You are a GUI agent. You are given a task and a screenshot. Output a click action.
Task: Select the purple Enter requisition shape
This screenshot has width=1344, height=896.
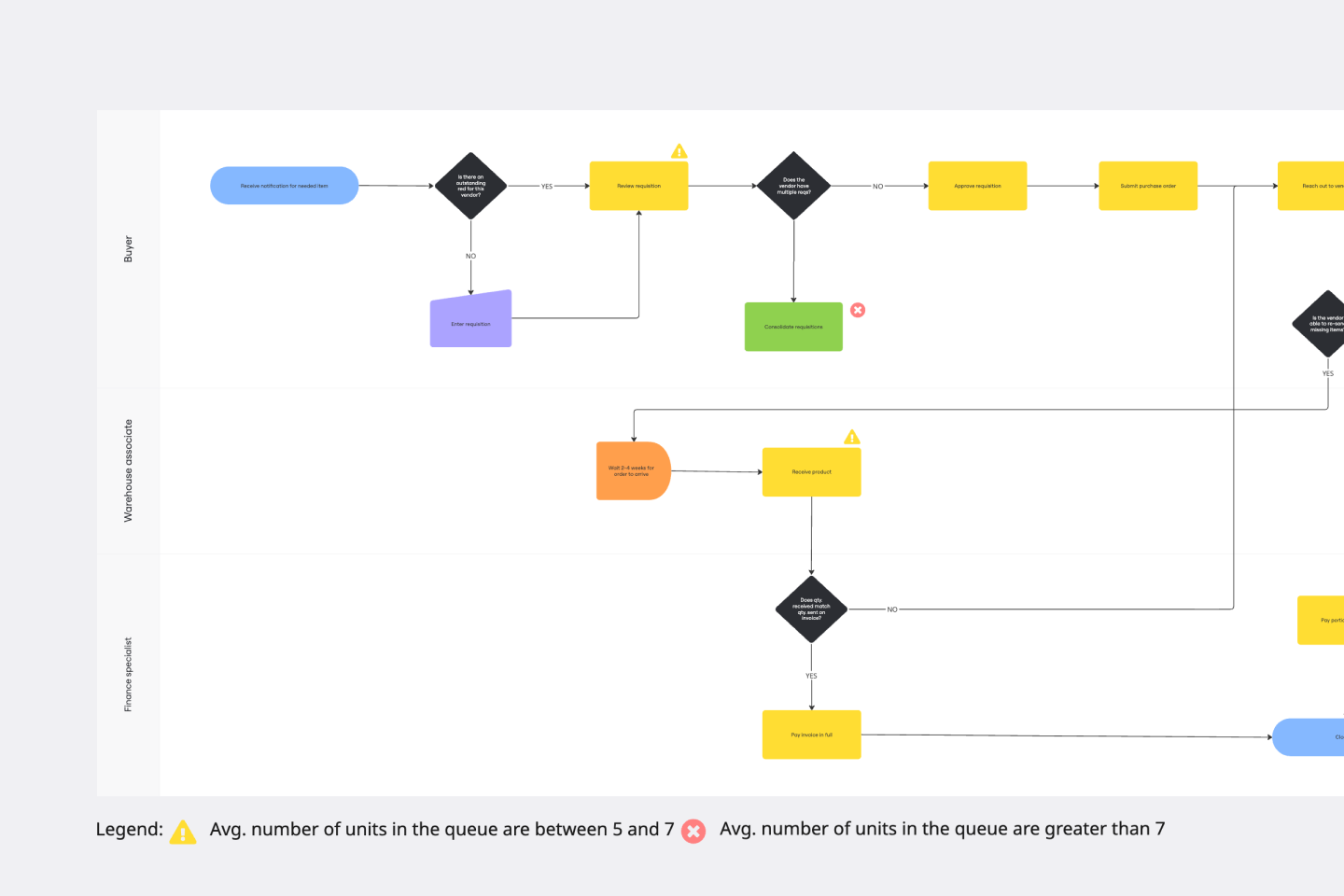tap(470, 321)
